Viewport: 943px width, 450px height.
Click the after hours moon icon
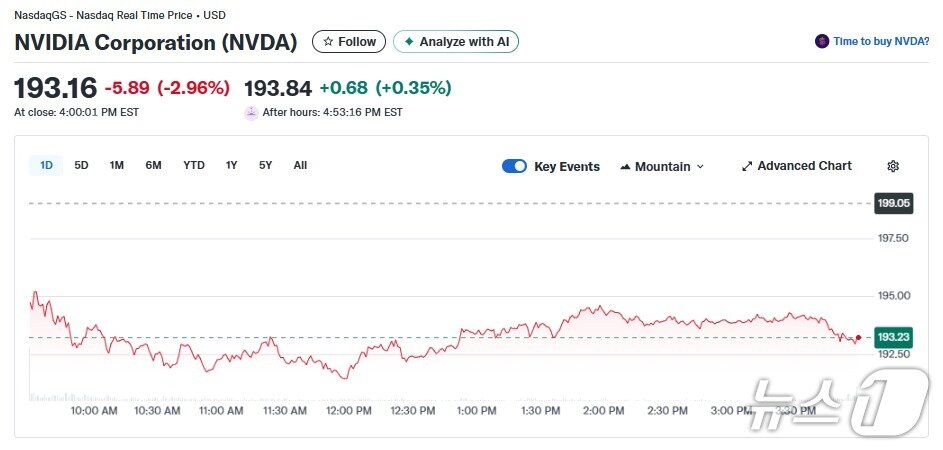point(251,112)
